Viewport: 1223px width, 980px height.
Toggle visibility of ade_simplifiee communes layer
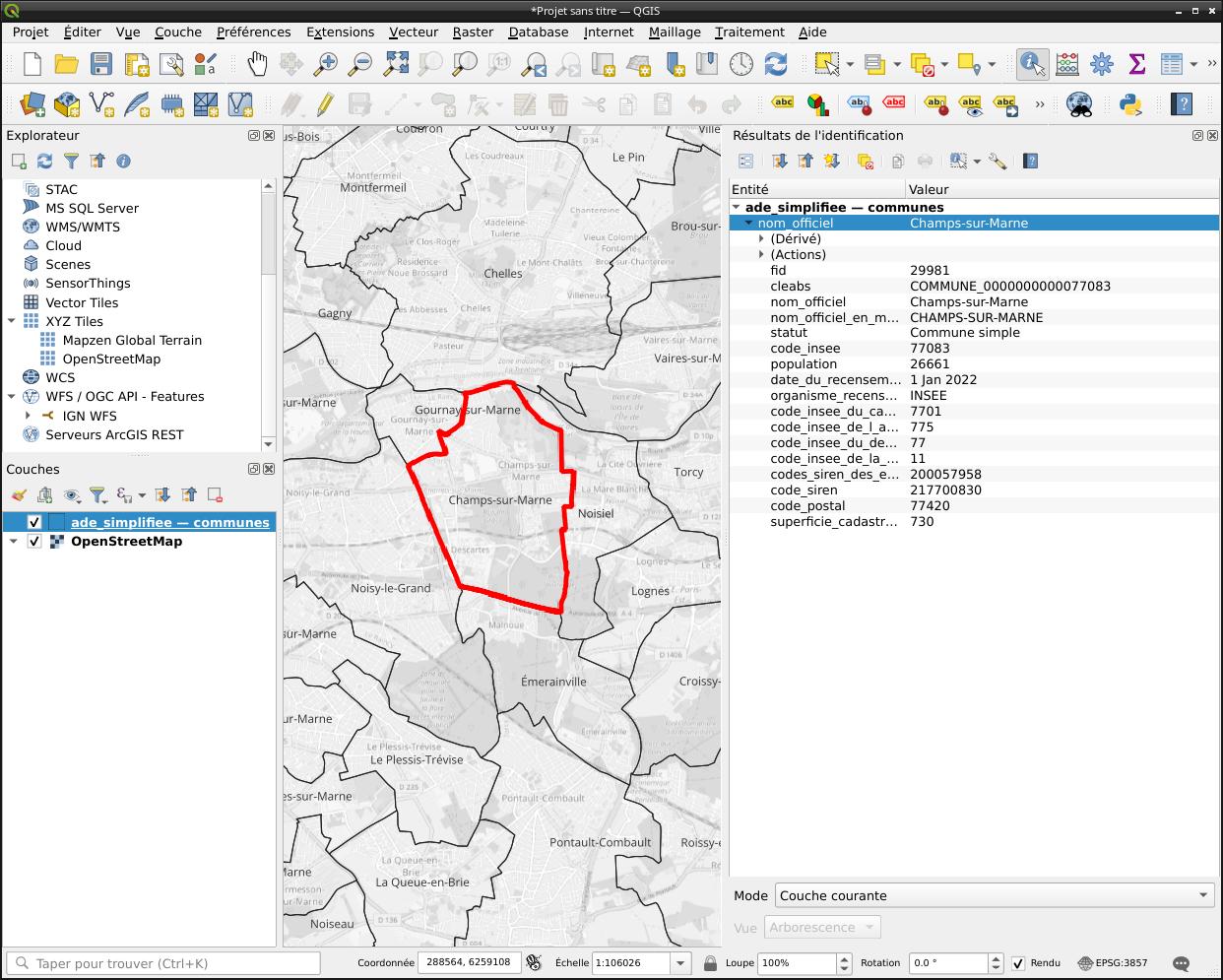(x=34, y=522)
